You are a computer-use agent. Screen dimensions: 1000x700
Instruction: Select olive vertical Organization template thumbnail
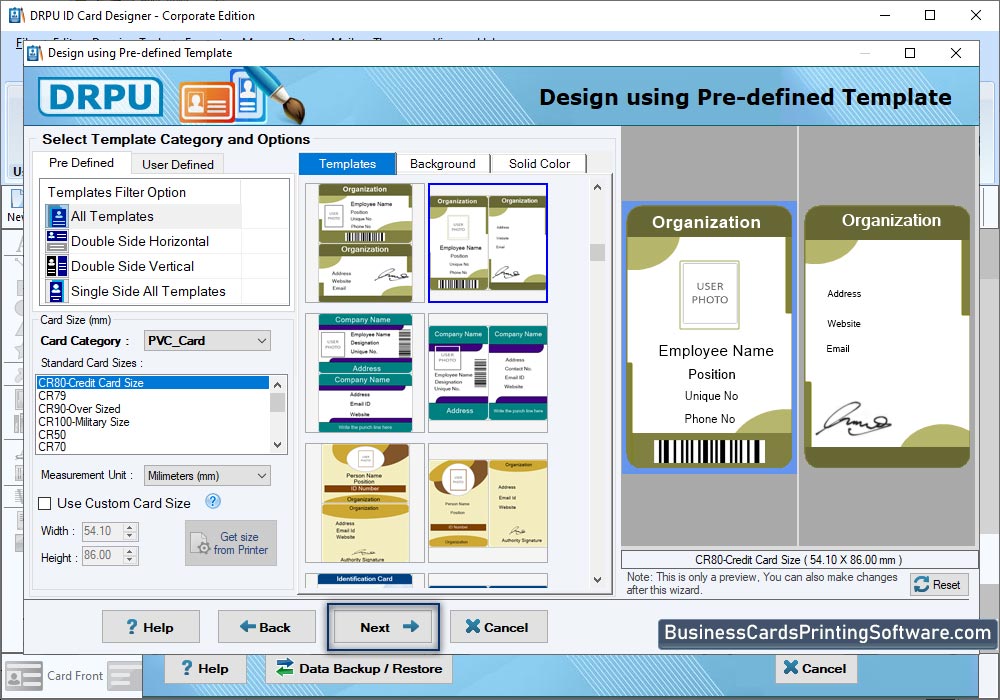coord(488,243)
